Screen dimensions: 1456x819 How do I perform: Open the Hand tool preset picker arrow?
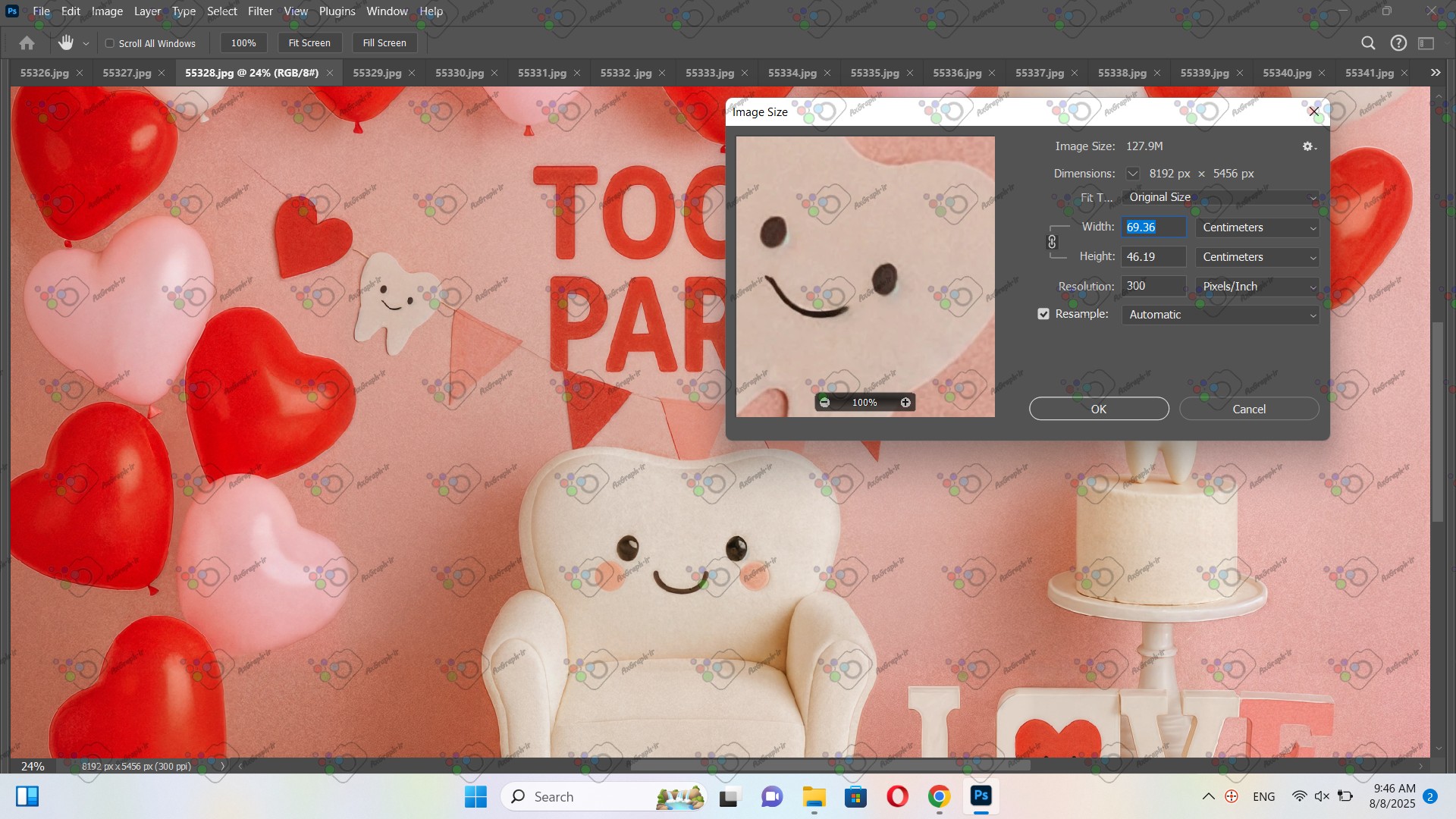(86, 44)
